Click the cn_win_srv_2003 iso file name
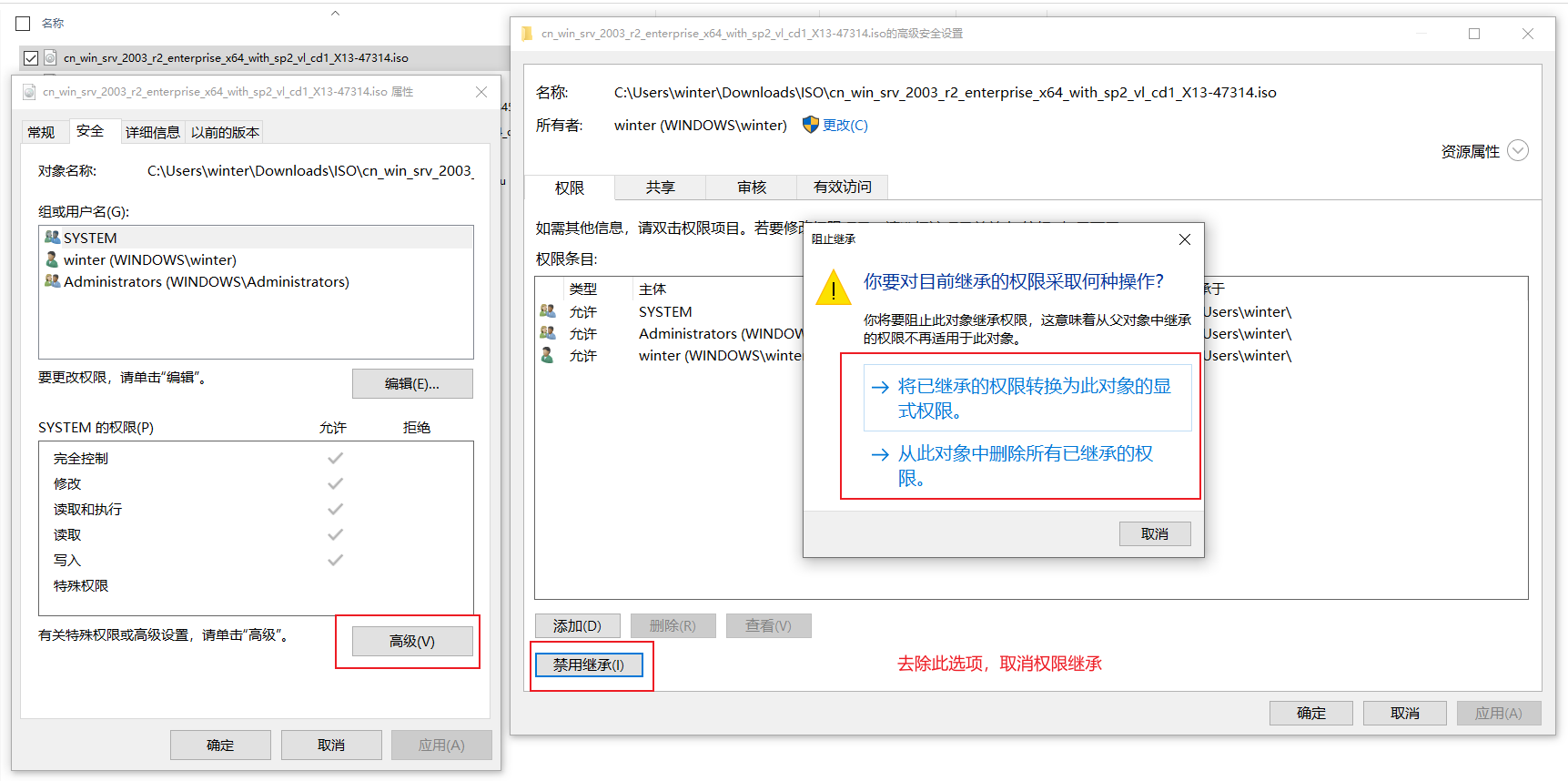Viewport: 1568px width, 781px height. tap(236, 58)
